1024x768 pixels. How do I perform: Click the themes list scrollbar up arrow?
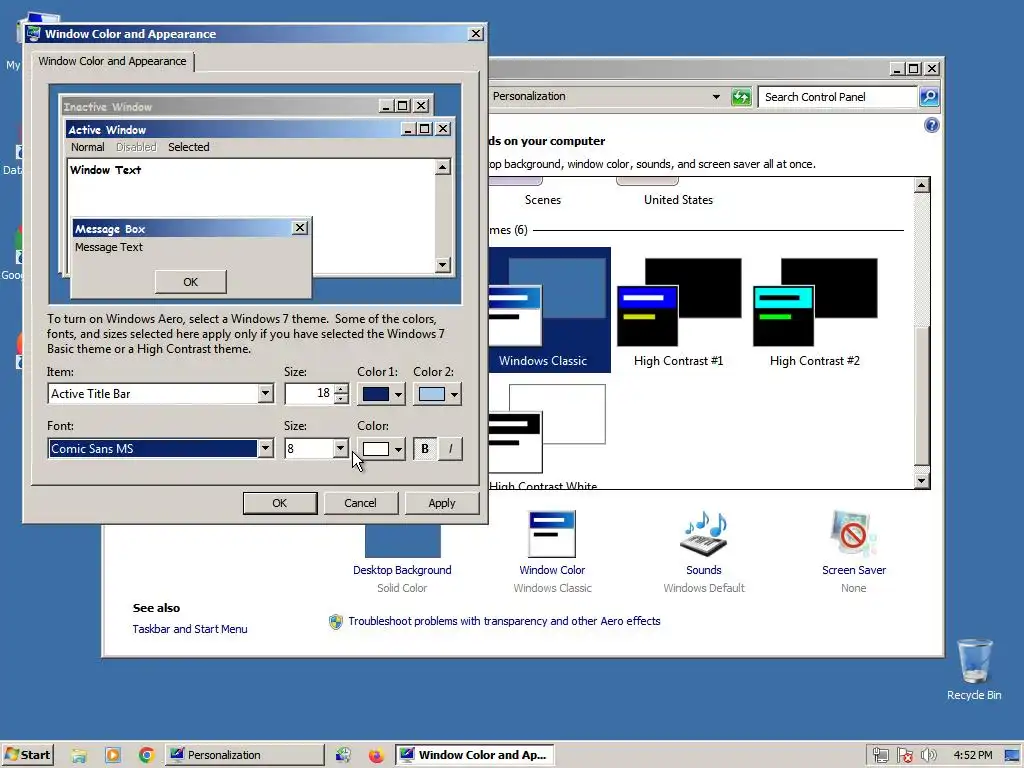point(921,185)
